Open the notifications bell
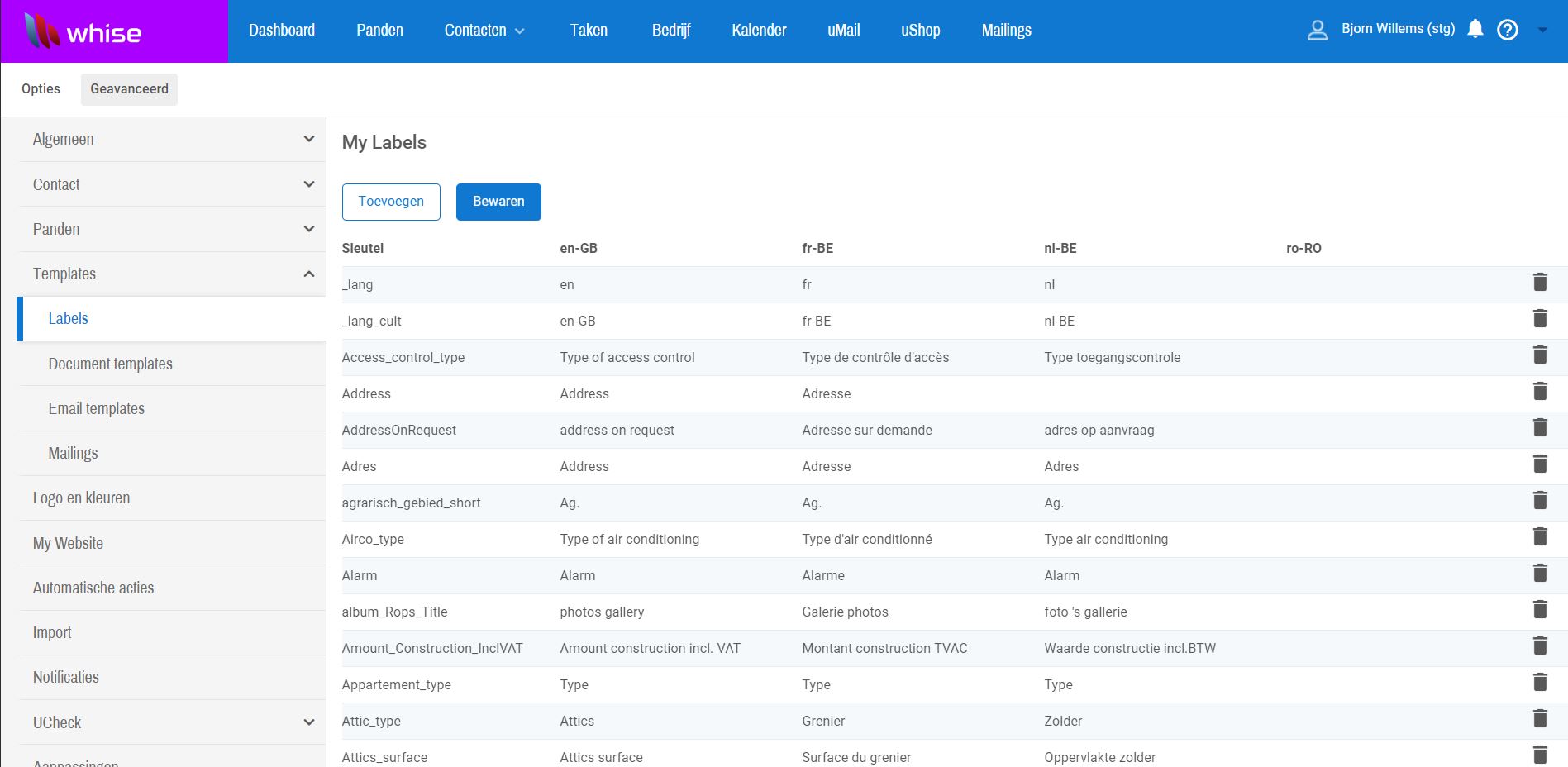1568x767 pixels. tap(1475, 30)
